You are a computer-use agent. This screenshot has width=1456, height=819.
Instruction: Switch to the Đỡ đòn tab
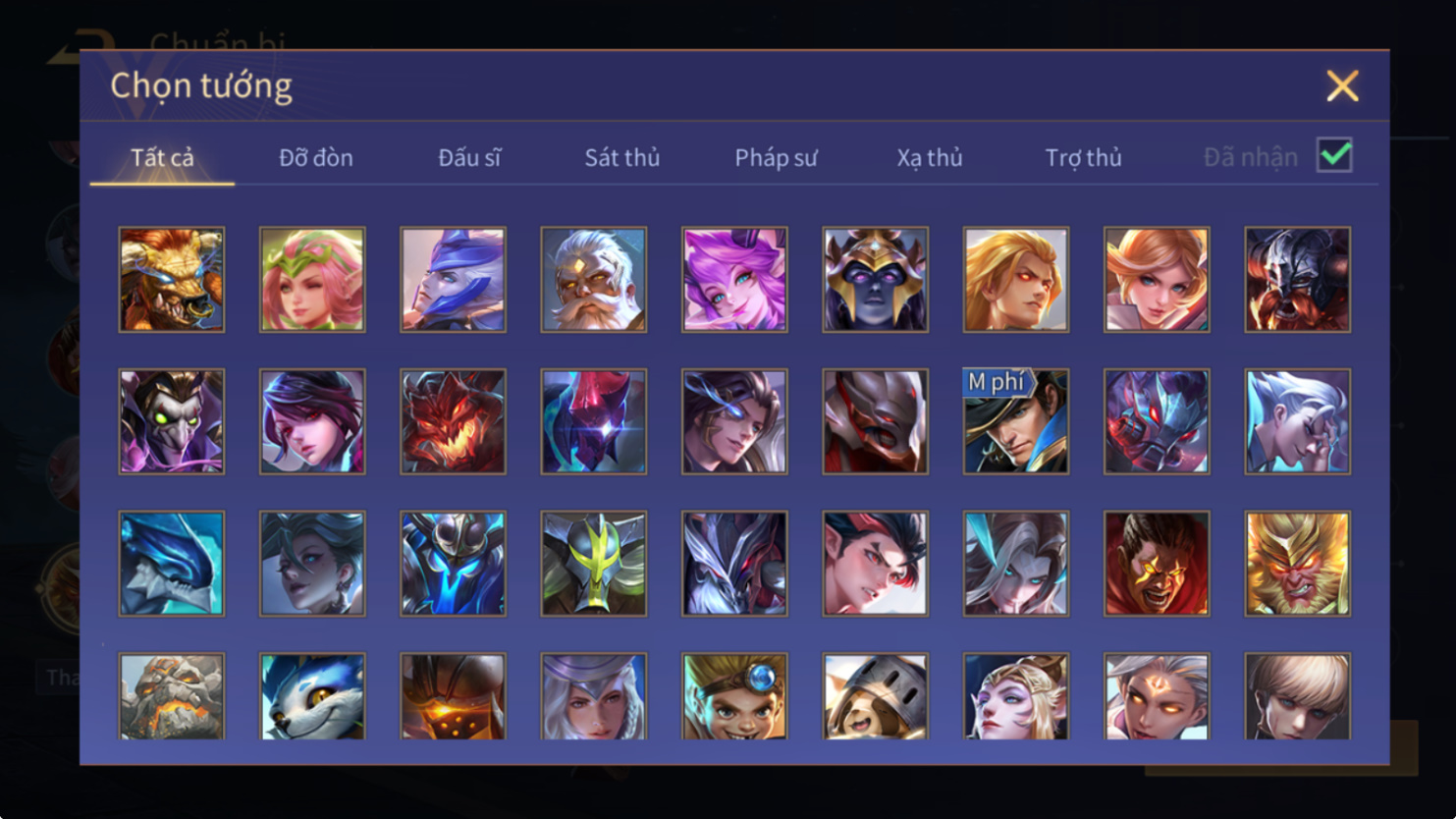pyautogui.click(x=316, y=157)
